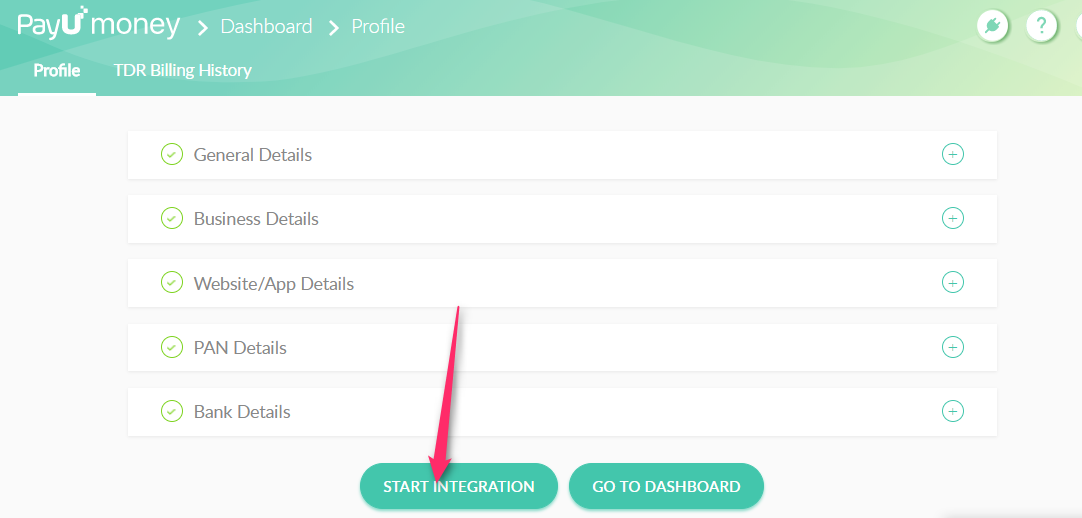
Task: Click the PayU money logo
Action: (x=98, y=25)
